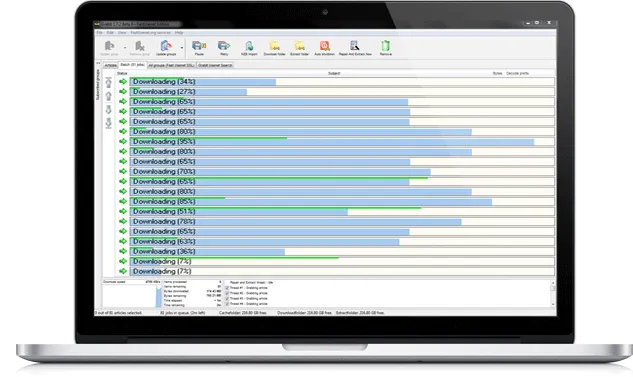Screen dimensions: 633x377
Task: Open the View menu
Action: [x=122, y=33]
